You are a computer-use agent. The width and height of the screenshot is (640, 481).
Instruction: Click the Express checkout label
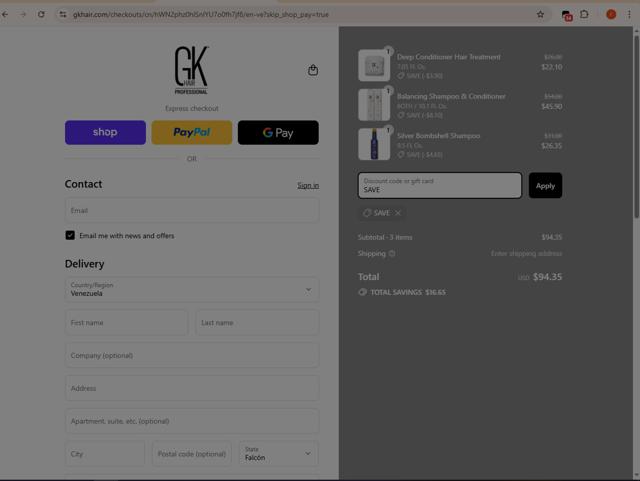pyautogui.click(x=191, y=108)
